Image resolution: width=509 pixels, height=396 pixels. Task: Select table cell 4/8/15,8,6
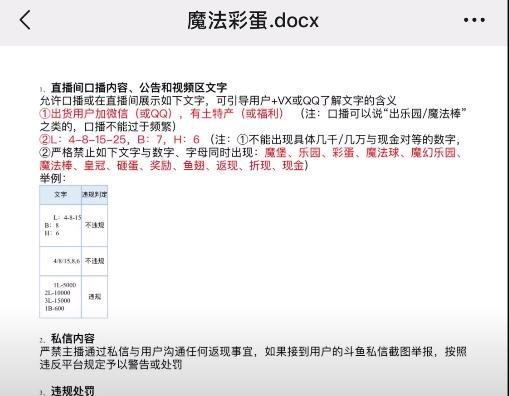[60, 261]
